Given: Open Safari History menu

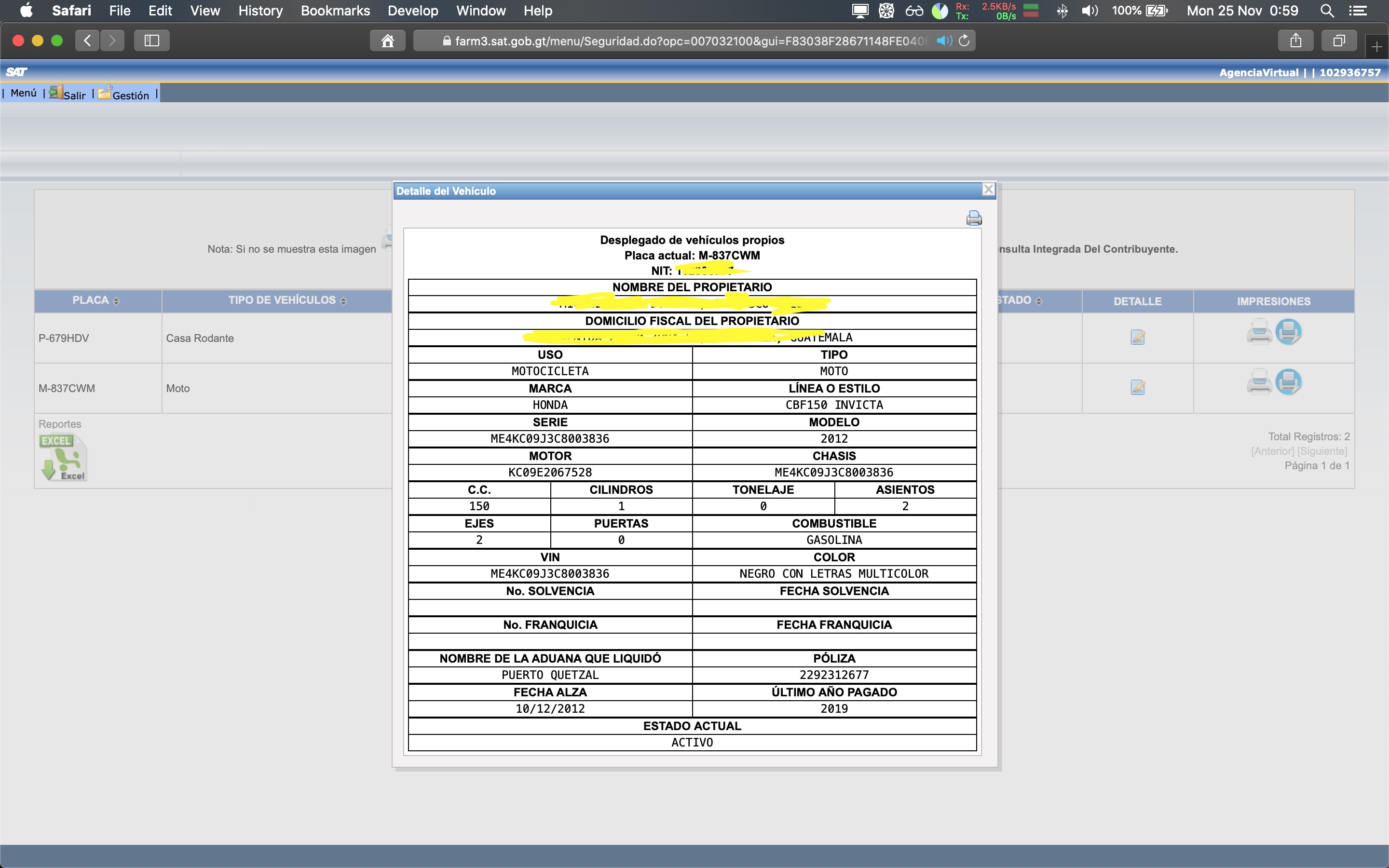Looking at the screenshot, I should [260, 11].
